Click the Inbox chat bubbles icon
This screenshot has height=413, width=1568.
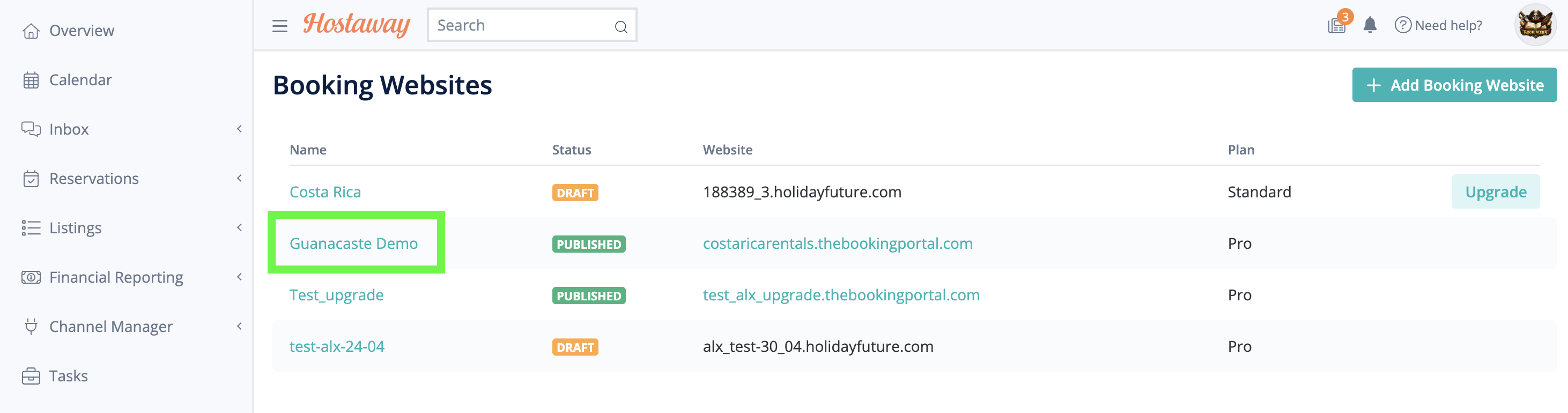(x=31, y=129)
